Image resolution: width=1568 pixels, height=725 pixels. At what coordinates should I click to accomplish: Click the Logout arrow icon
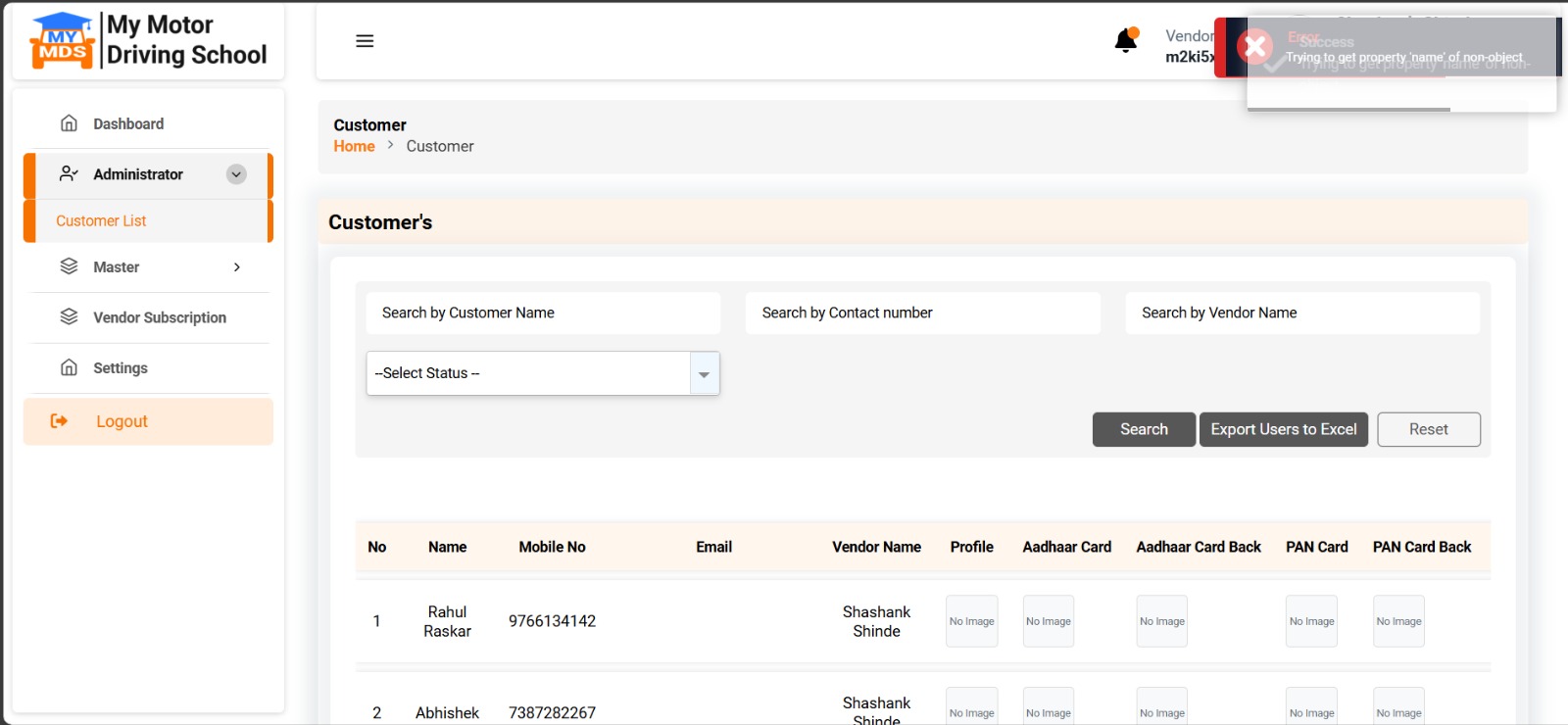click(x=59, y=421)
